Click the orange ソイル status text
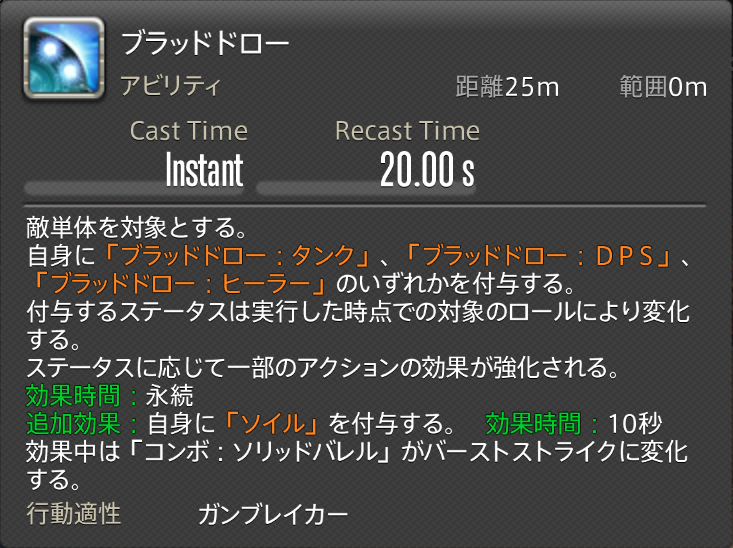 (272, 424)
